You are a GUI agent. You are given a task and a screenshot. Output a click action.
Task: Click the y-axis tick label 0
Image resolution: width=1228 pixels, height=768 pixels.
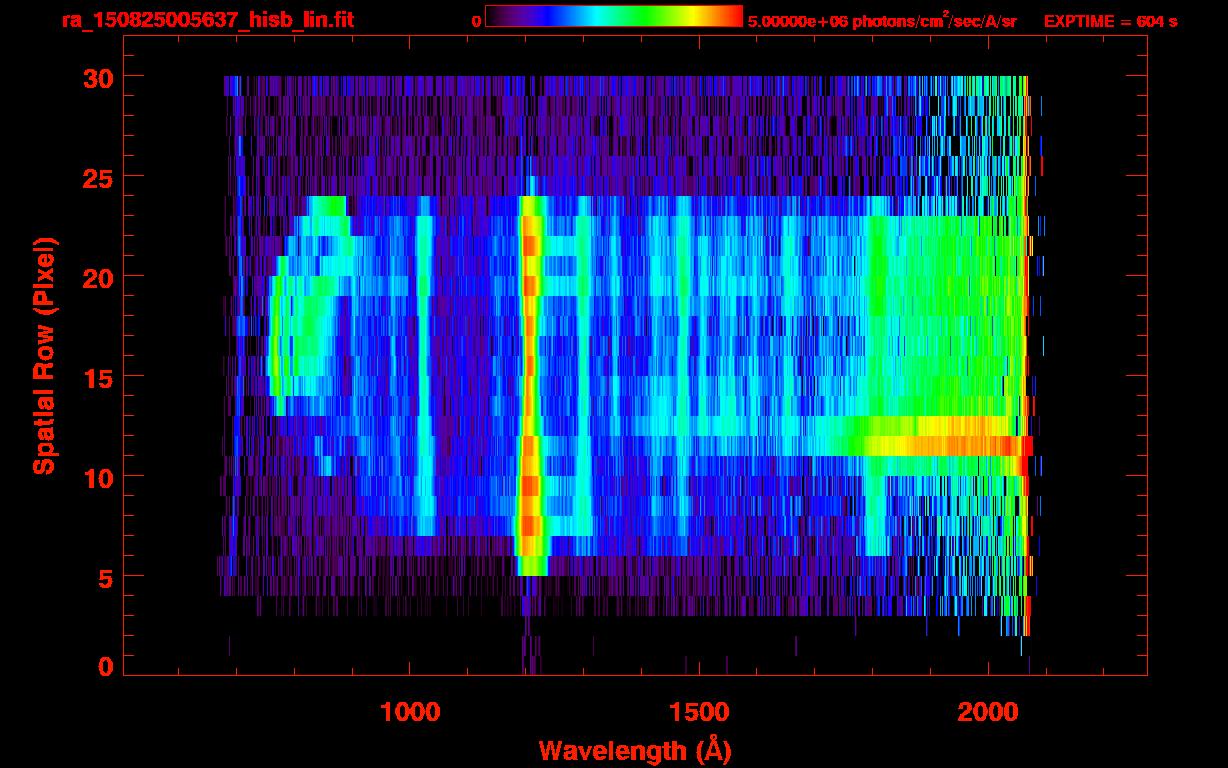pos(105,666)
